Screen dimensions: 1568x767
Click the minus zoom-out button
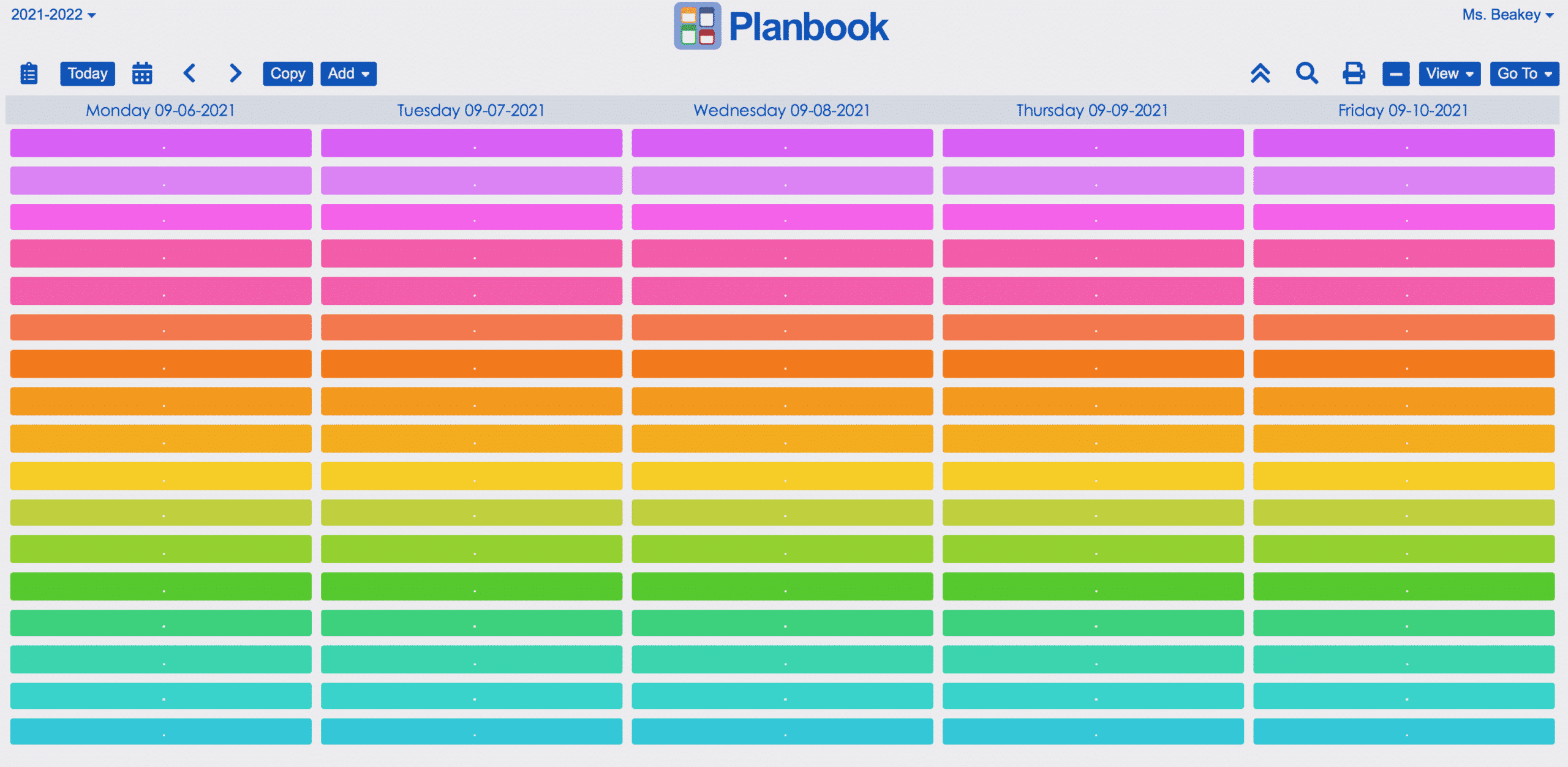click(1396, 74)
